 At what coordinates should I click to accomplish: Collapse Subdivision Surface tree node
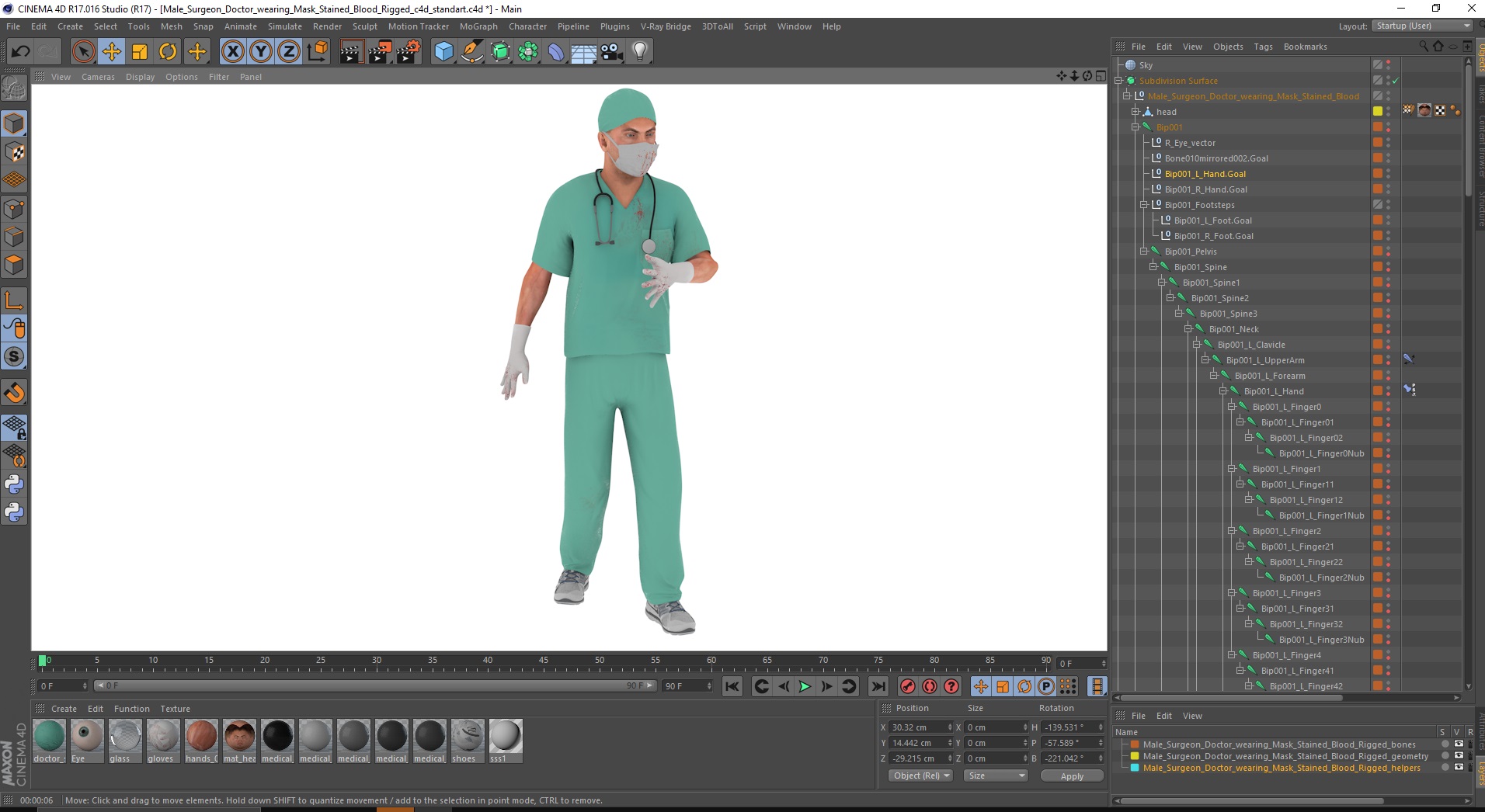pyautogui.click(x=1118, y=81)
